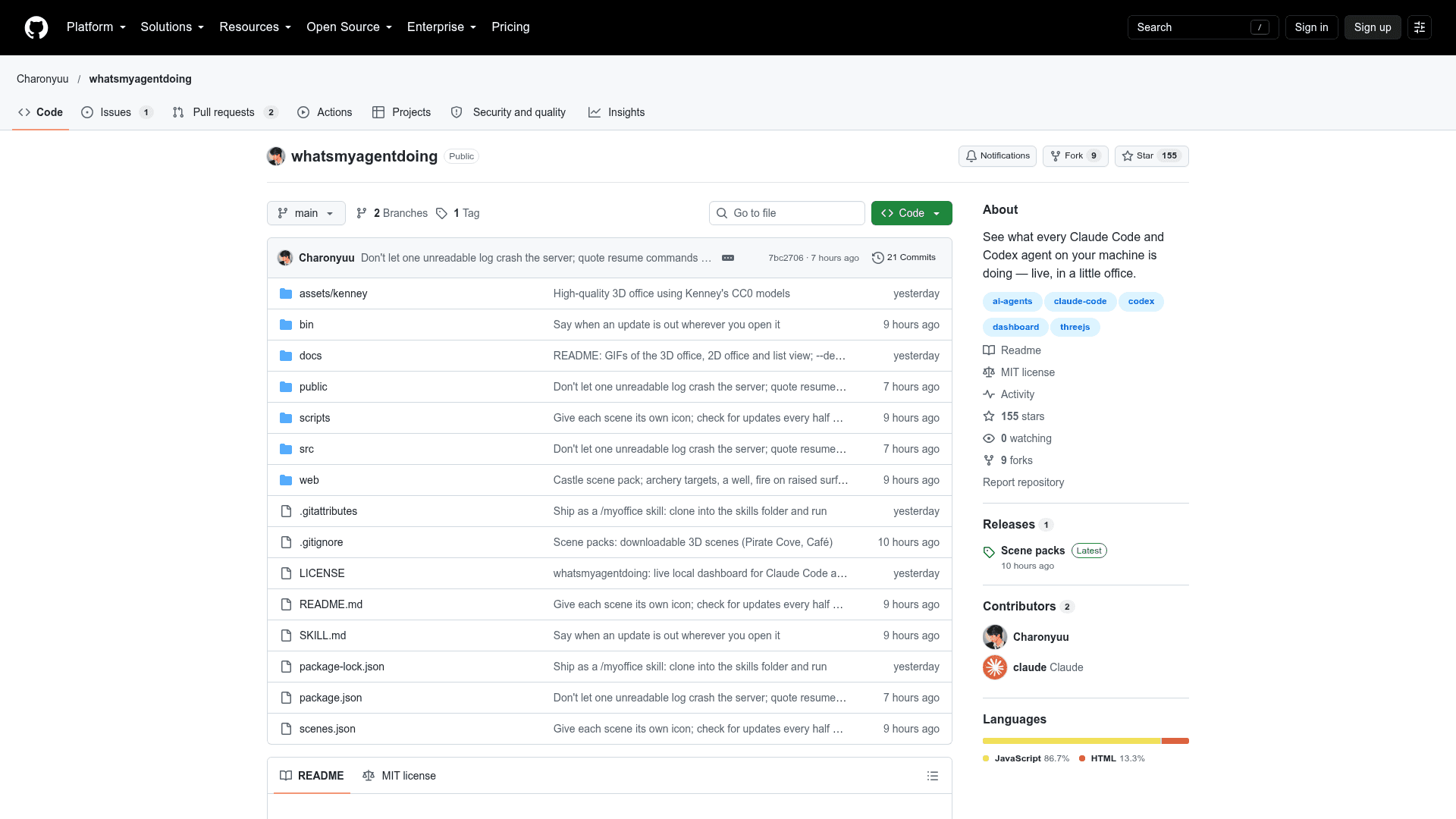The image size is (1456, 819).
Task: Expand the Open Source menu
Action: [350, 27]
